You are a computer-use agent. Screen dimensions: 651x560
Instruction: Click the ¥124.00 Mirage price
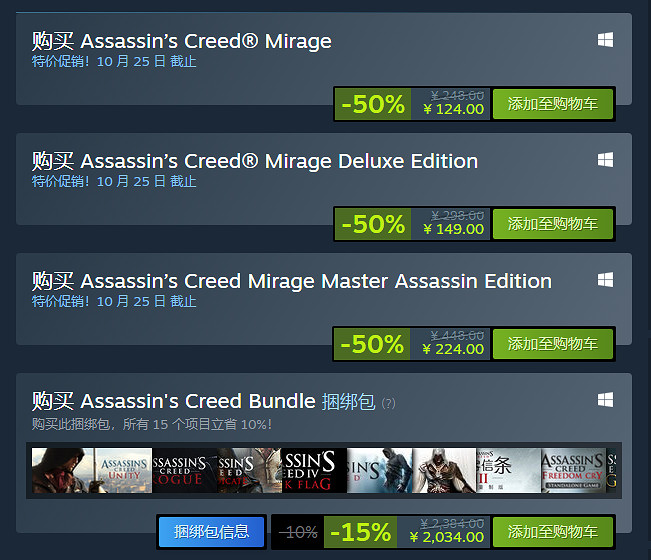pos(453,109)
